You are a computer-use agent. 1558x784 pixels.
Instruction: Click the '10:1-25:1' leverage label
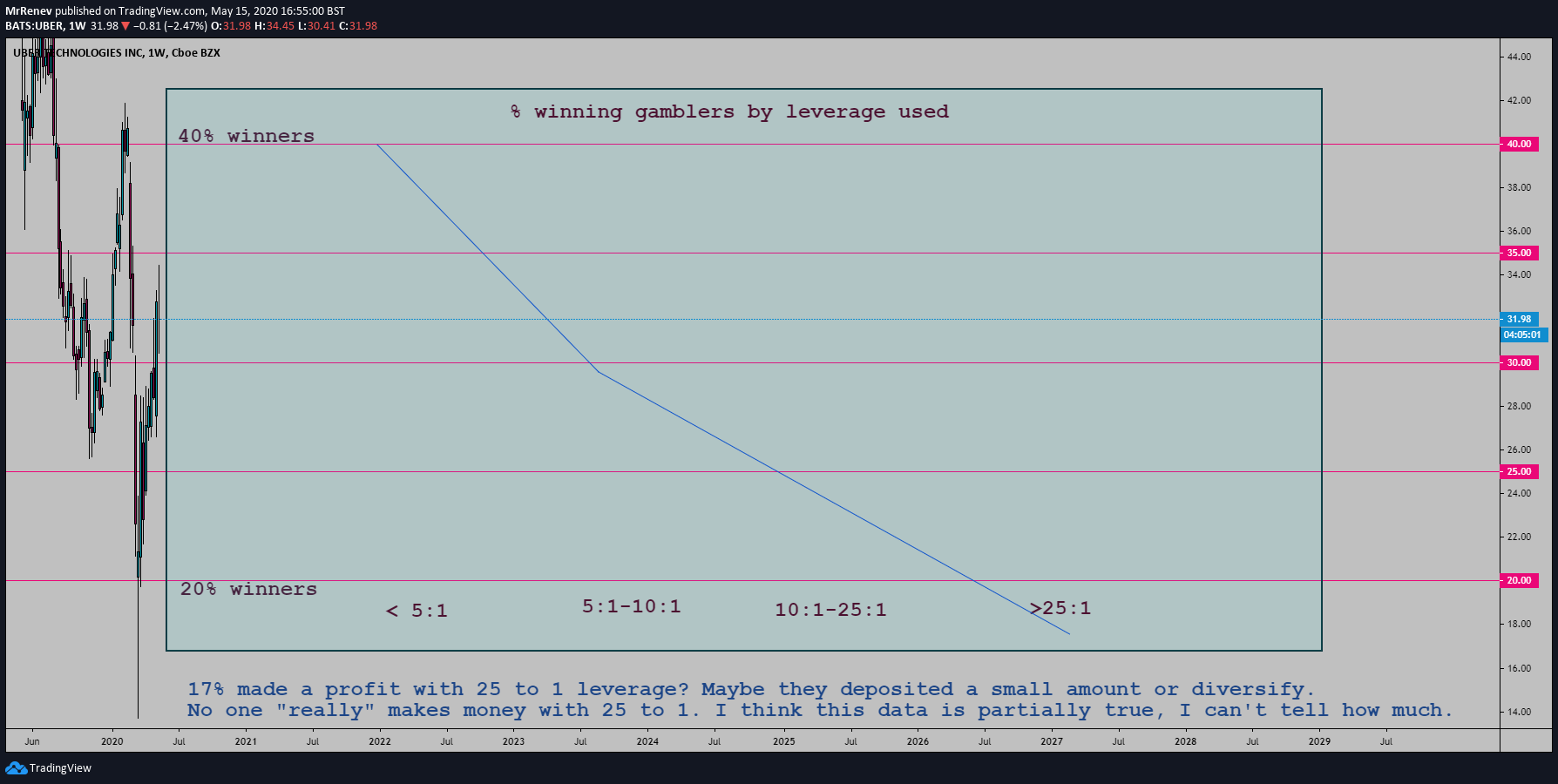[830, 610]
